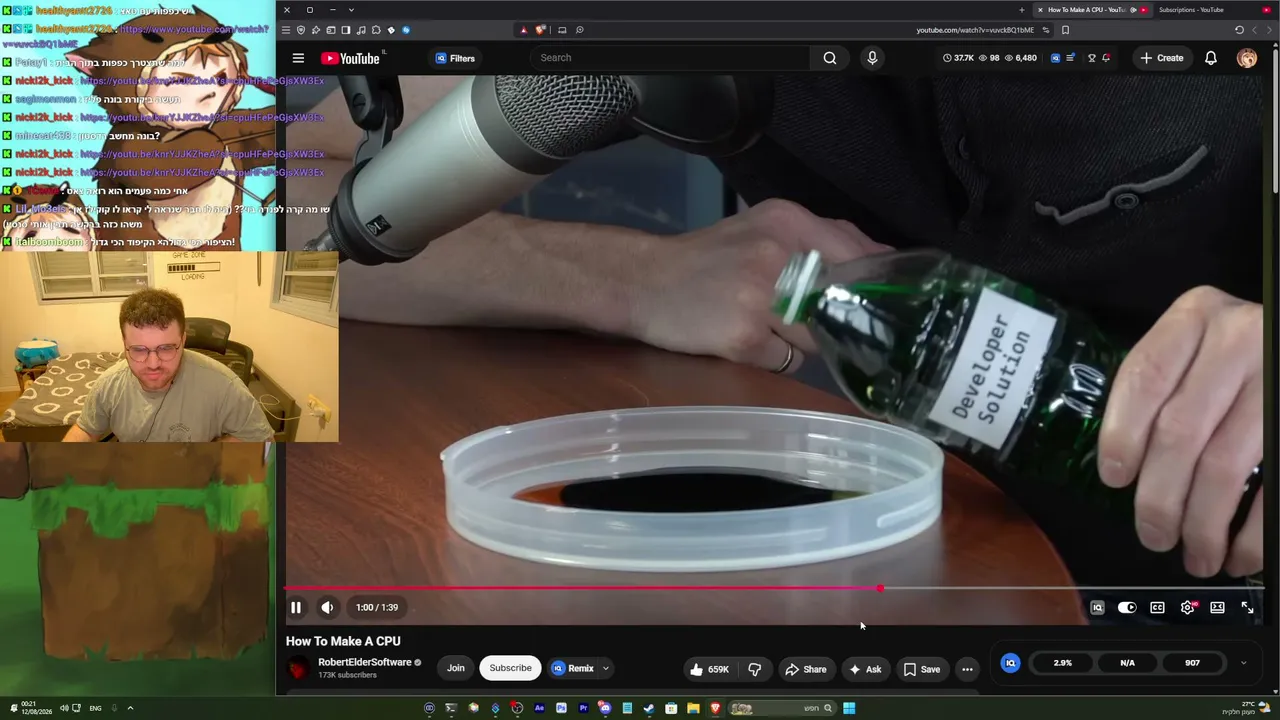Click the magnifier search submit button
The image size is (1280, 720).
[830, 58]
